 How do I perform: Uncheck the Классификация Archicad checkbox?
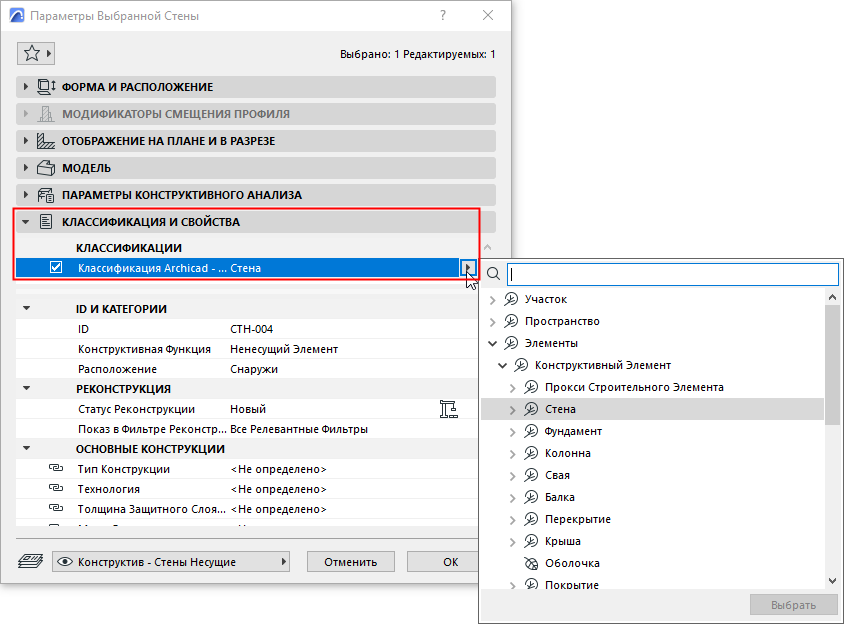point(56,267)
